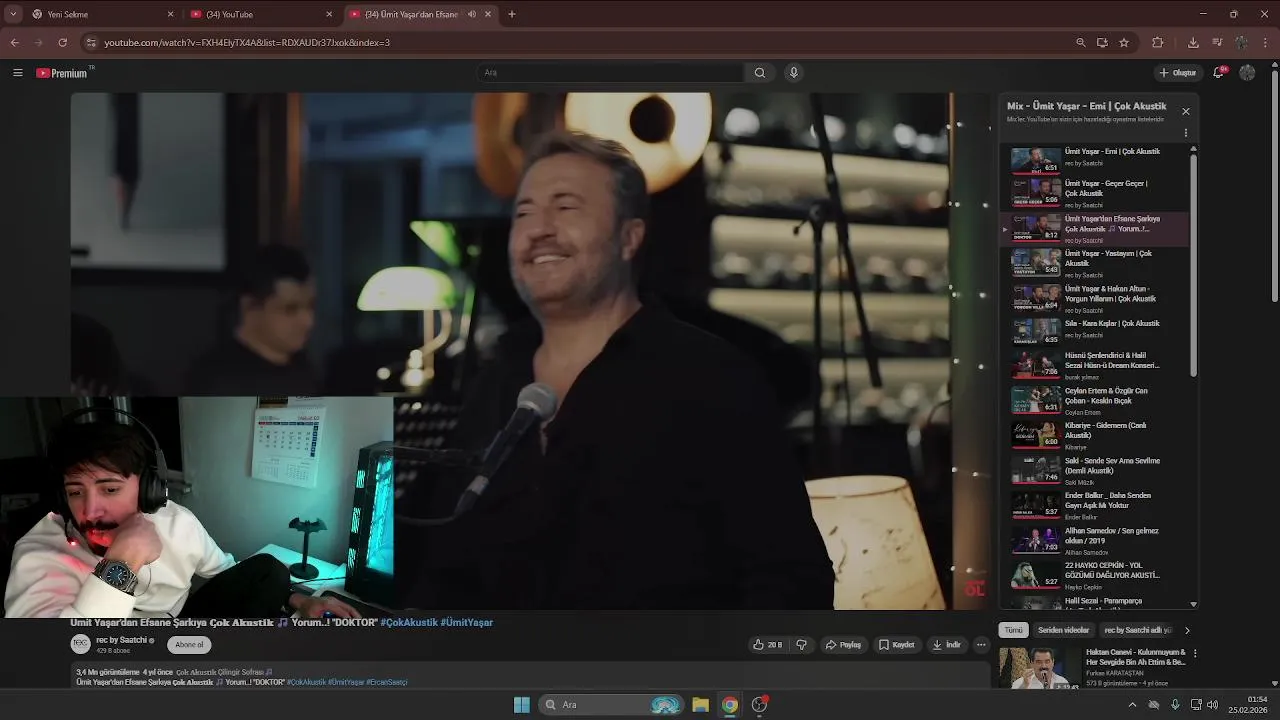This screenshot has height=720, width=1280.
Task: Close the Yeni Sekme tab
Action: pyautogui.click(x=170, y=14)
